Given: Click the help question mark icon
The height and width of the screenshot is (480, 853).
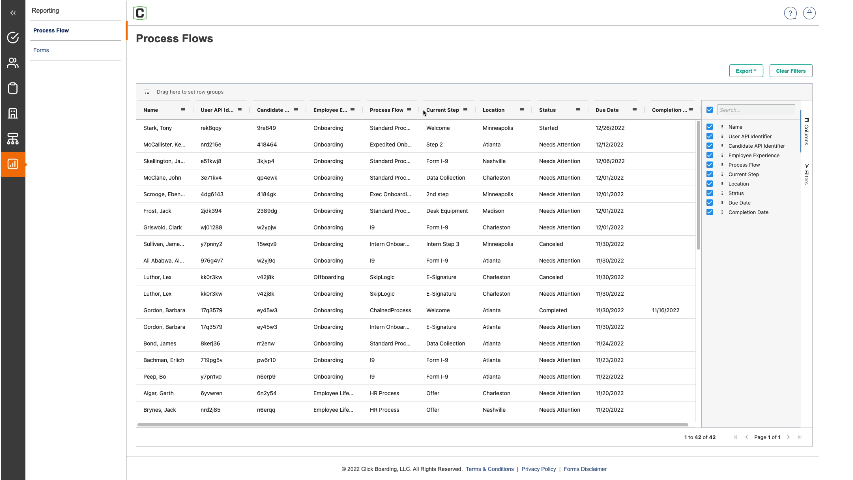Looking at the screenshot, I should coord(791,13).
